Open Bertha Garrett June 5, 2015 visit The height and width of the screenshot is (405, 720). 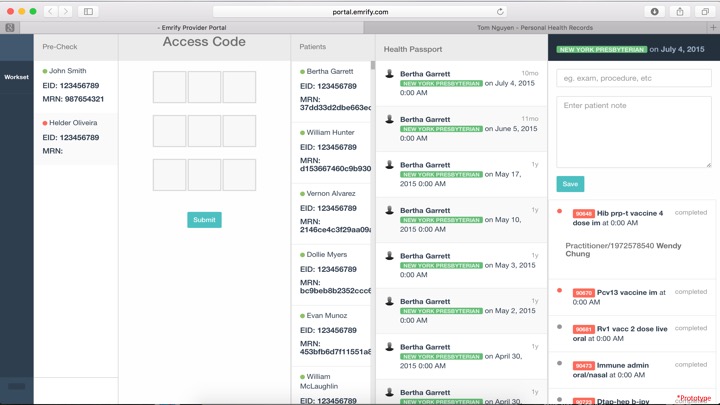[461, 129]
